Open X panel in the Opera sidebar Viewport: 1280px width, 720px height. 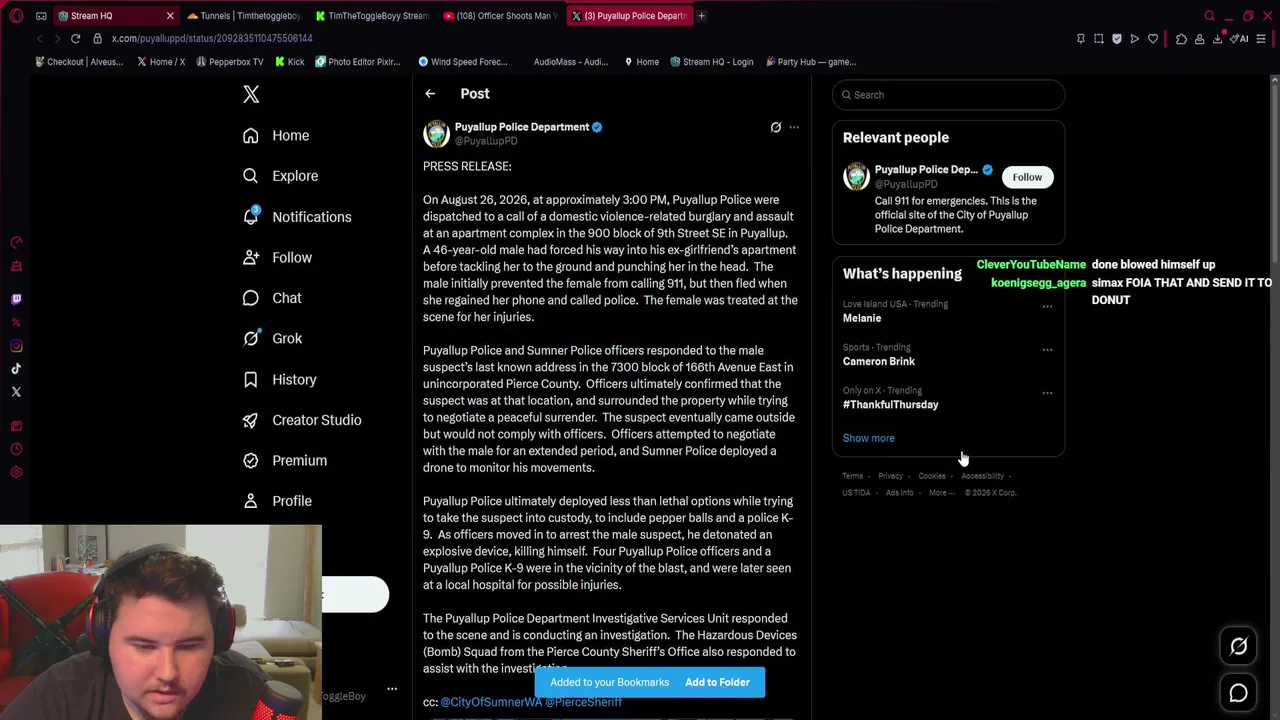pos(16,392)
